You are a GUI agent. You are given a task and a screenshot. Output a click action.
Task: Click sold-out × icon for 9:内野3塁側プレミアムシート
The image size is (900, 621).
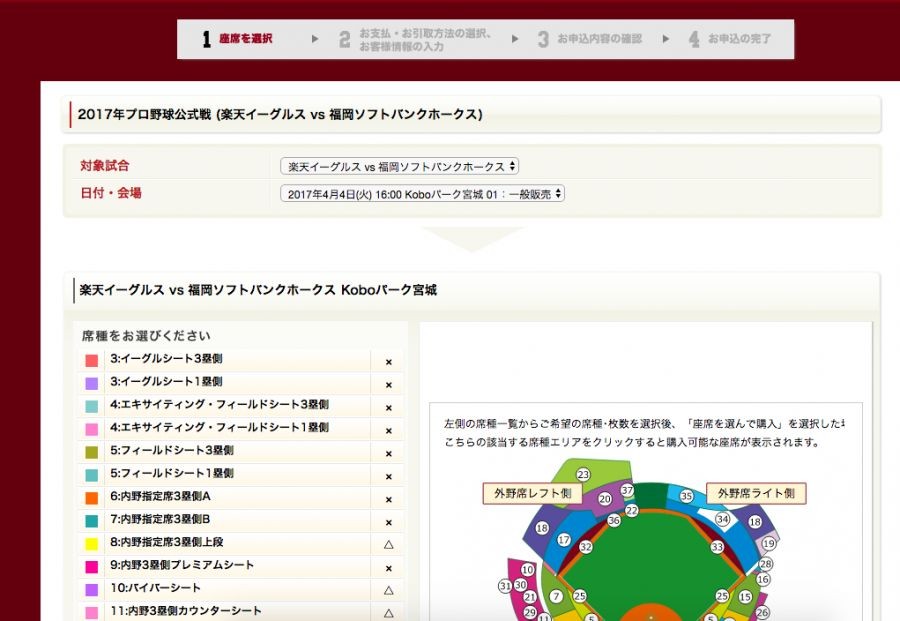pyautogui.click(x=389, y=568)
